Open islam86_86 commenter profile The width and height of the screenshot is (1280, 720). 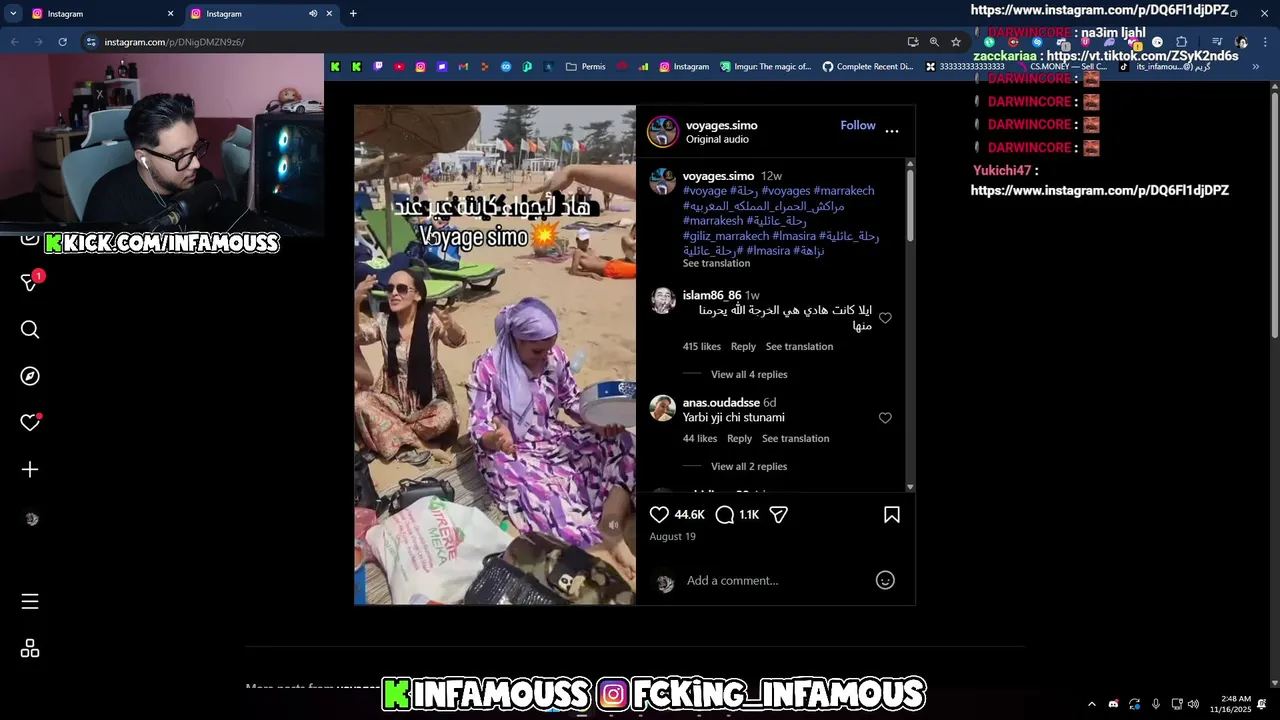pos(712,295)
